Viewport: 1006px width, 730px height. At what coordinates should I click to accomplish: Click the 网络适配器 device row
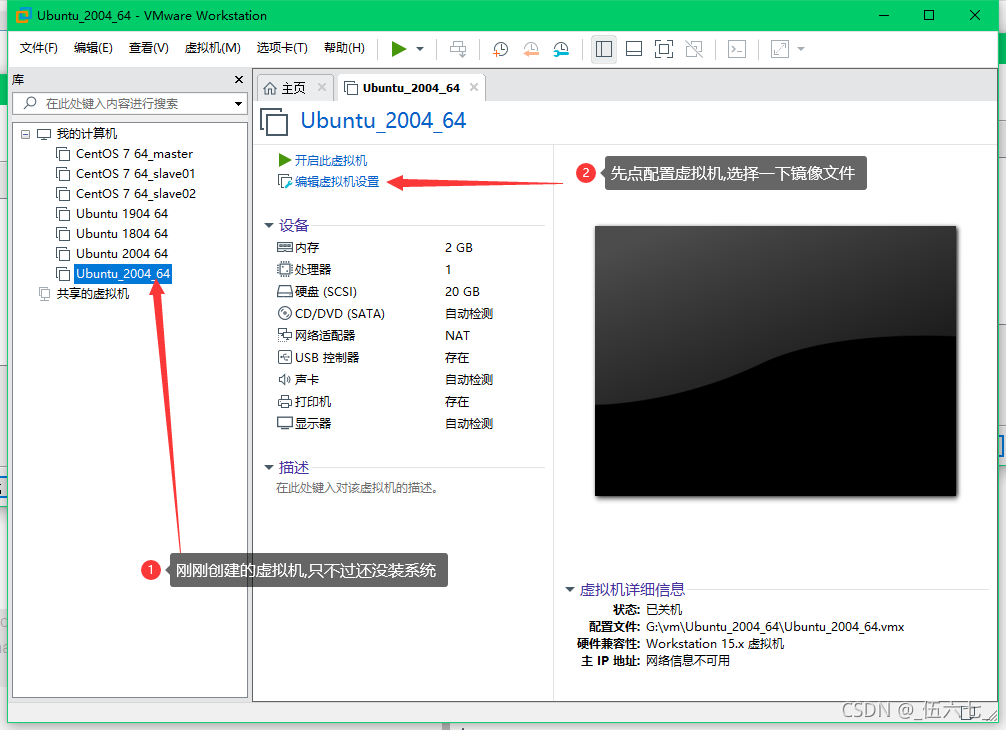[x=385, y=335]
